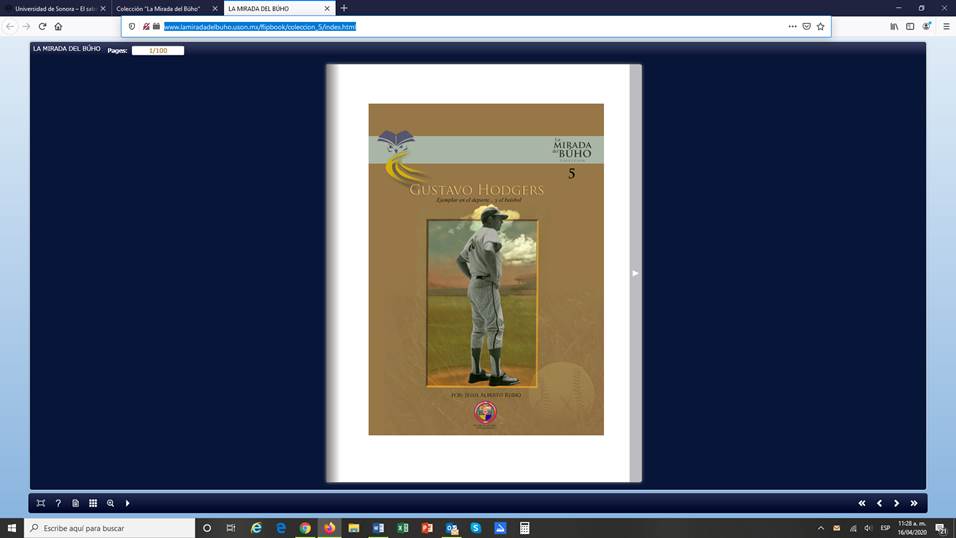Switch to Colección "La Mirada del Búho" tab
Image resolution: width=956 pixels, height=538 pixels.
click(159, 9)
